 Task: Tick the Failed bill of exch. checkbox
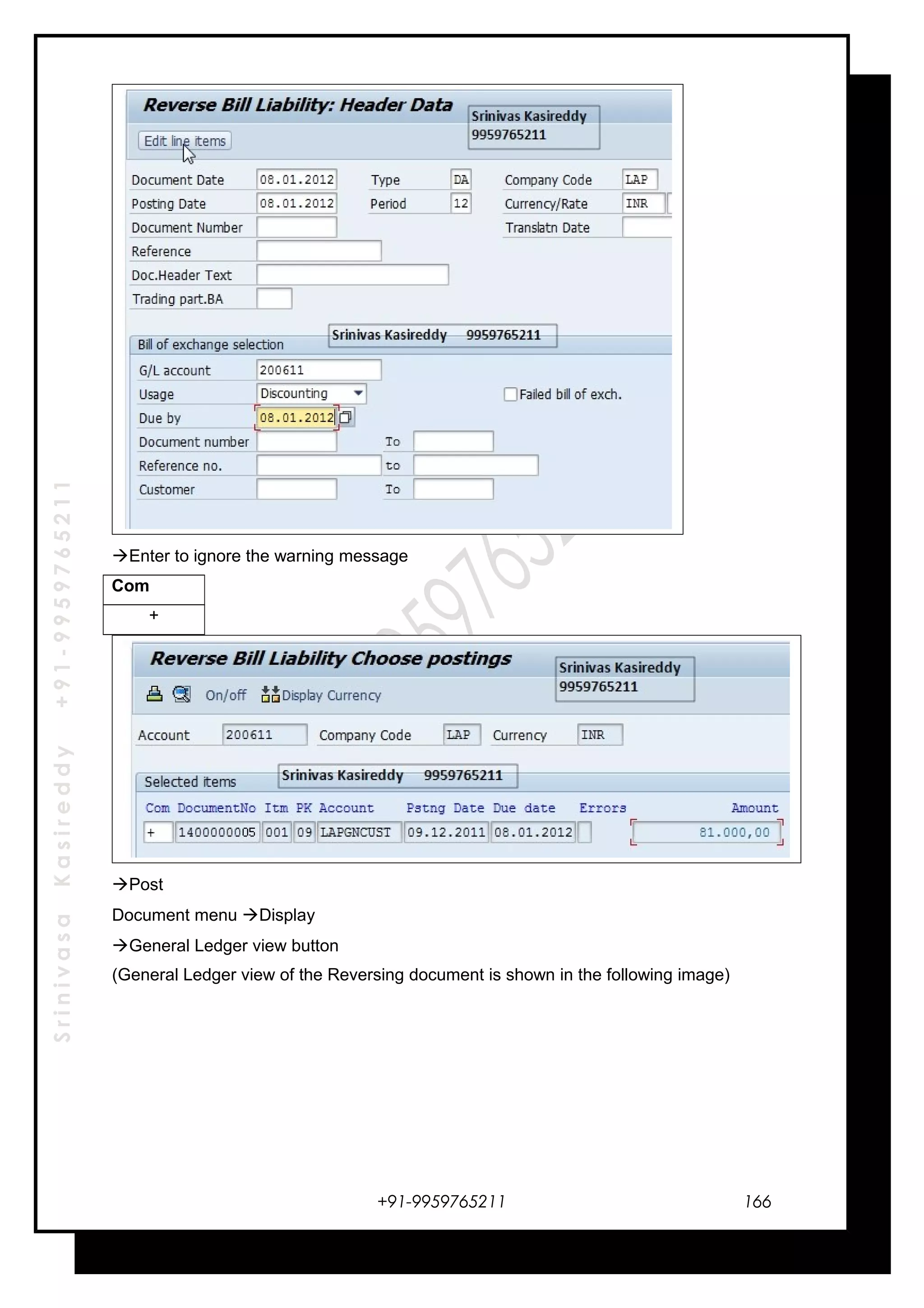510,394
